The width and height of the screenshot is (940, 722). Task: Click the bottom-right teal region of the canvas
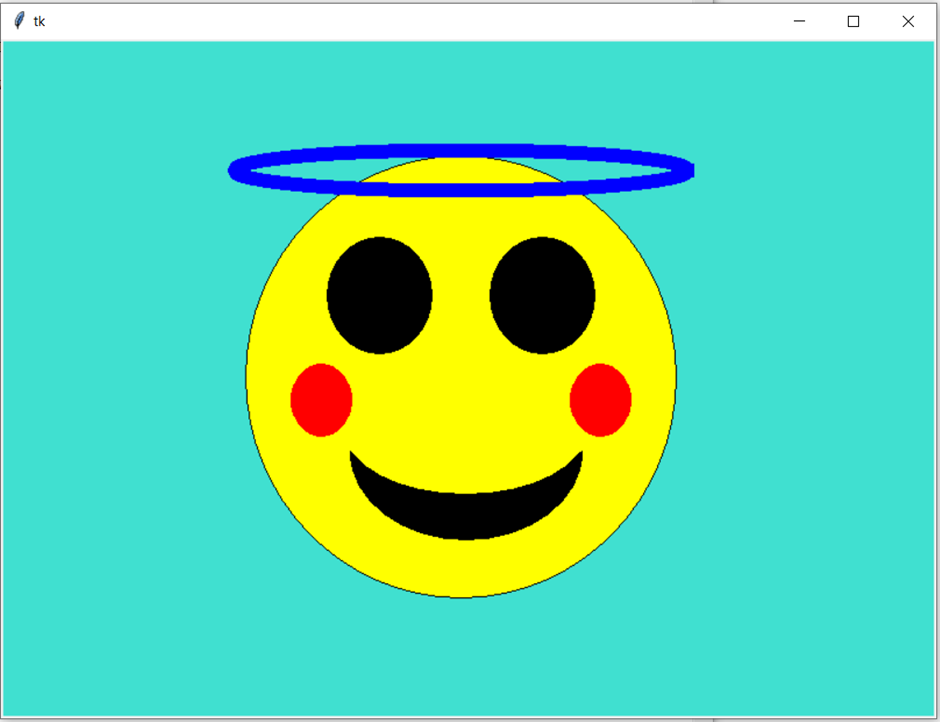tap(850, 650)
